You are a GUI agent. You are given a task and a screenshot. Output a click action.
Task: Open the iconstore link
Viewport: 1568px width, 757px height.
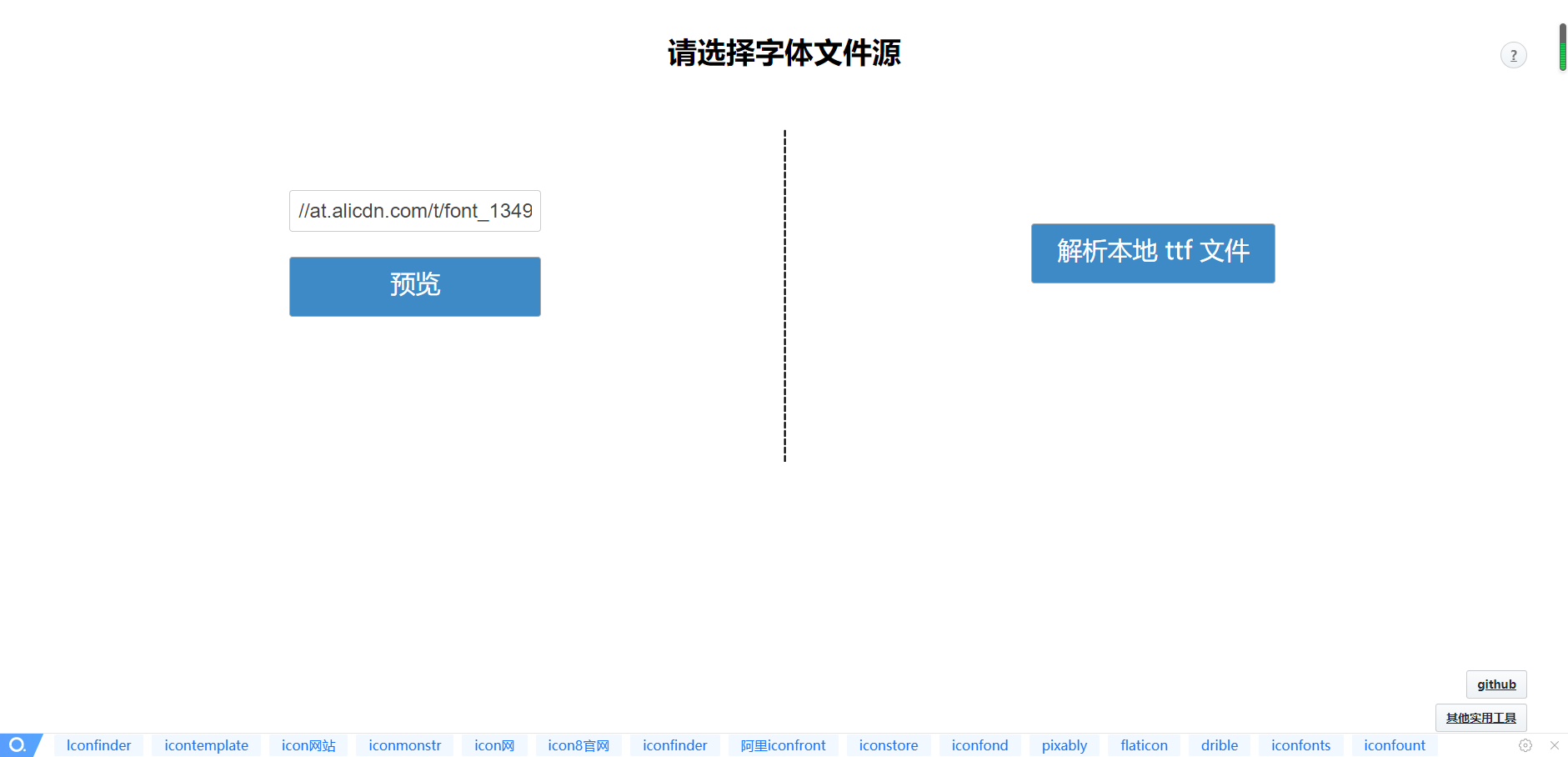(x=888, y=744)
